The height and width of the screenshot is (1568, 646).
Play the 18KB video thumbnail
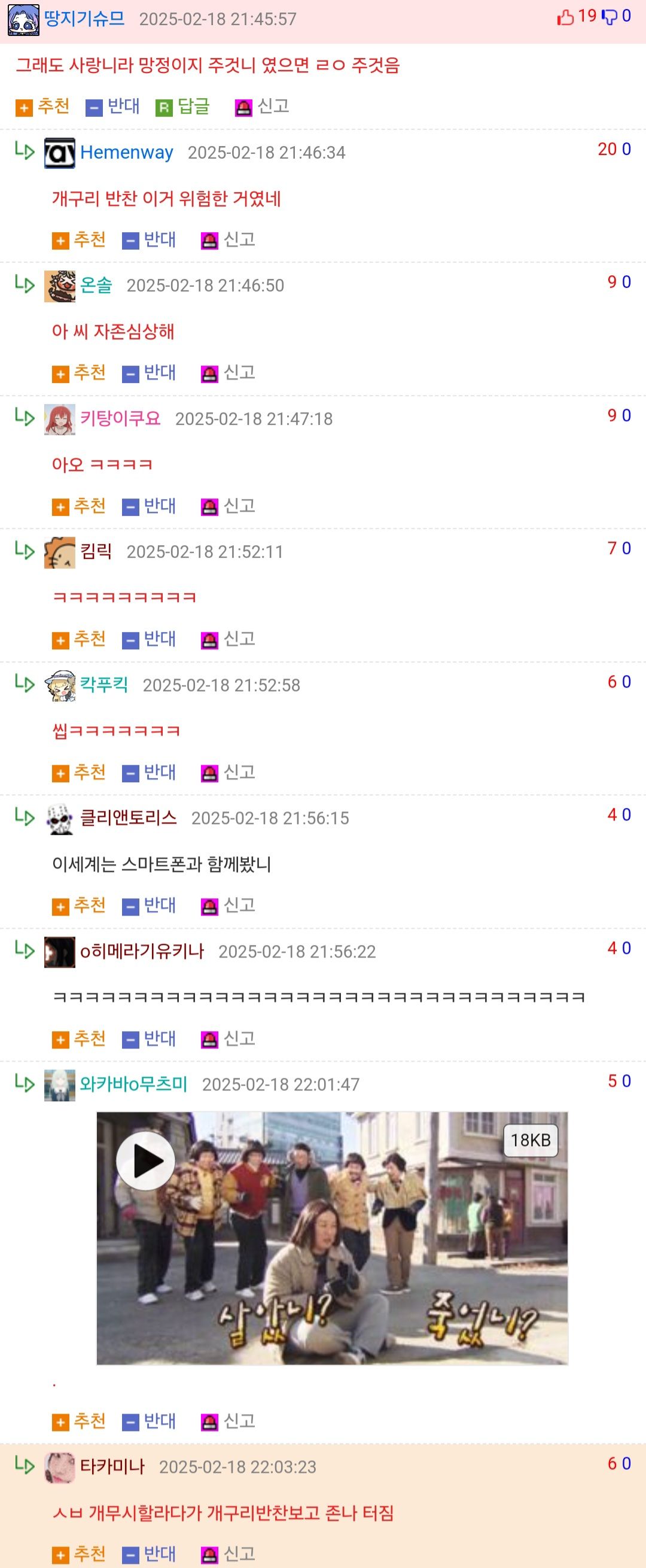[x=145, y=1160]
